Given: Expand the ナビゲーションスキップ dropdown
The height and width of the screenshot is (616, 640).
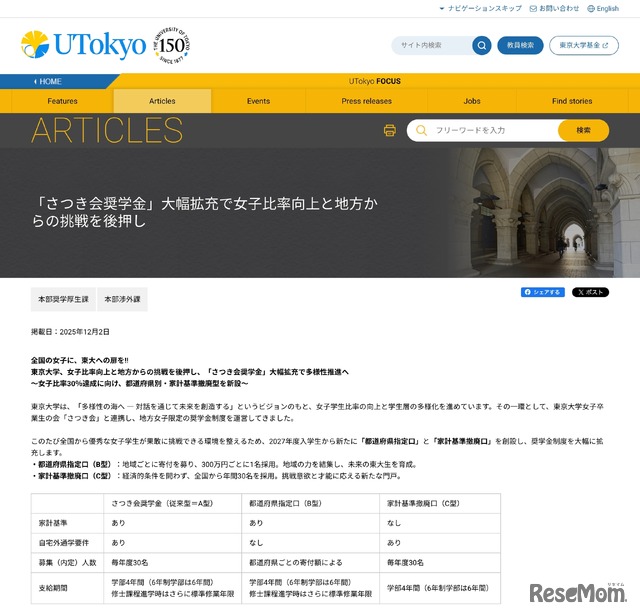Looking at the screenshot, I should coord(480,8).
